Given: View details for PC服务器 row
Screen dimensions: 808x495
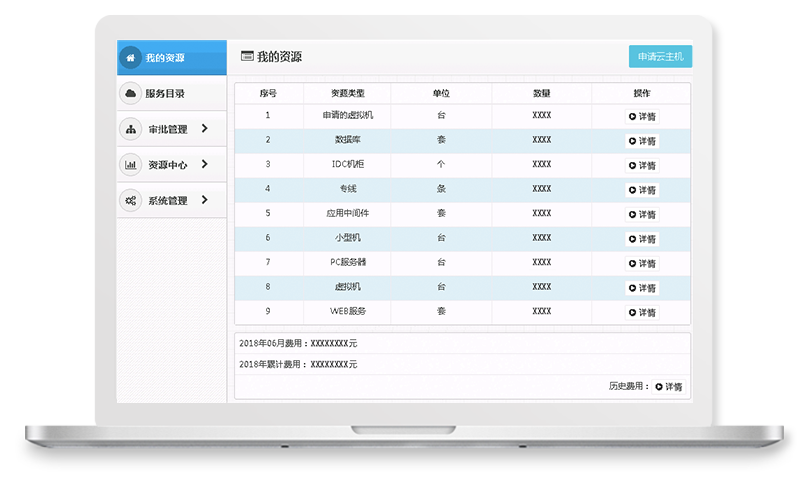Looking at the screenshot, I should pos(642,263).
